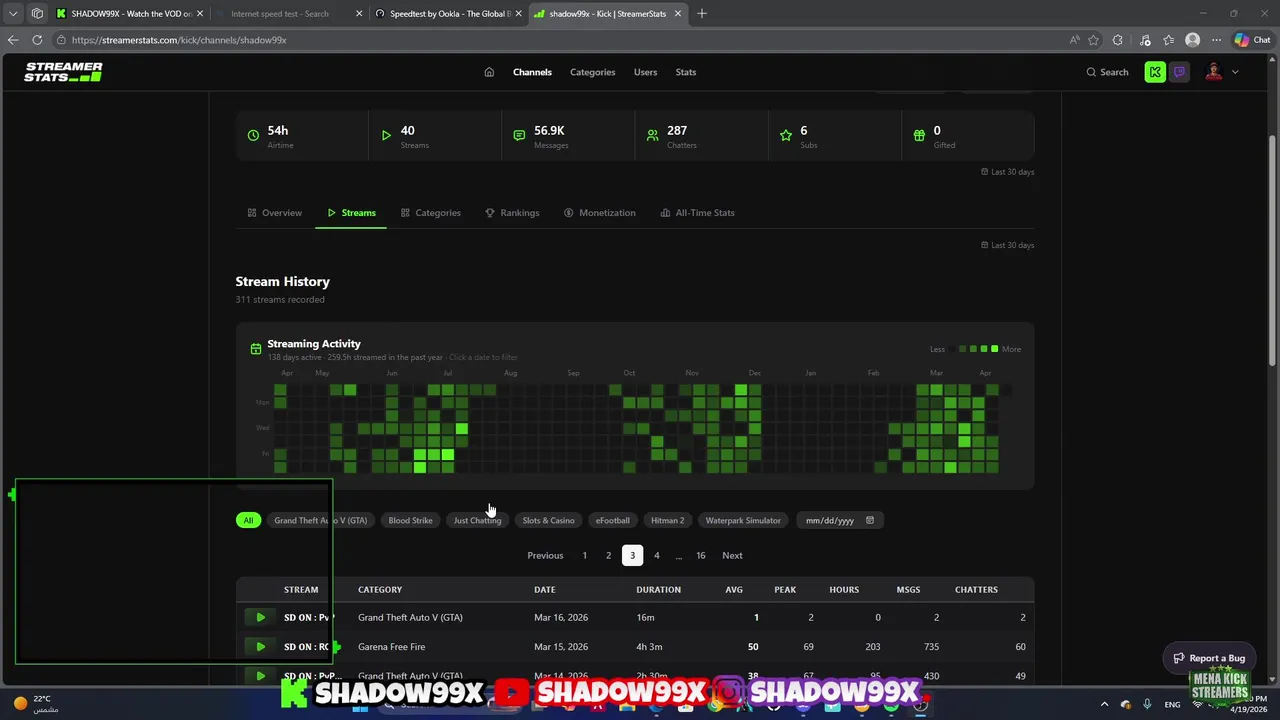
Task: Toggle read aloud icon in address bar
Action: point(1074,40)
